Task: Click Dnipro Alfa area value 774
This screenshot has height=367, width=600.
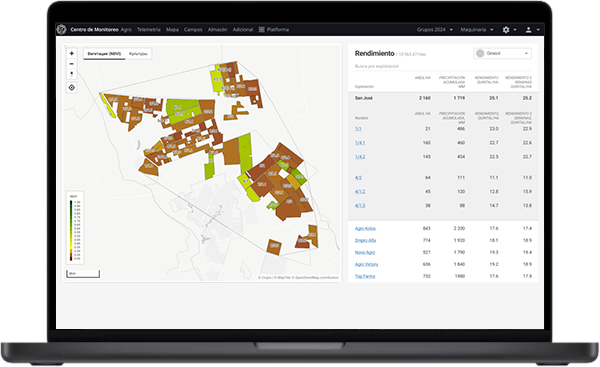Action: pyautogui.click(x=426, y=240)
